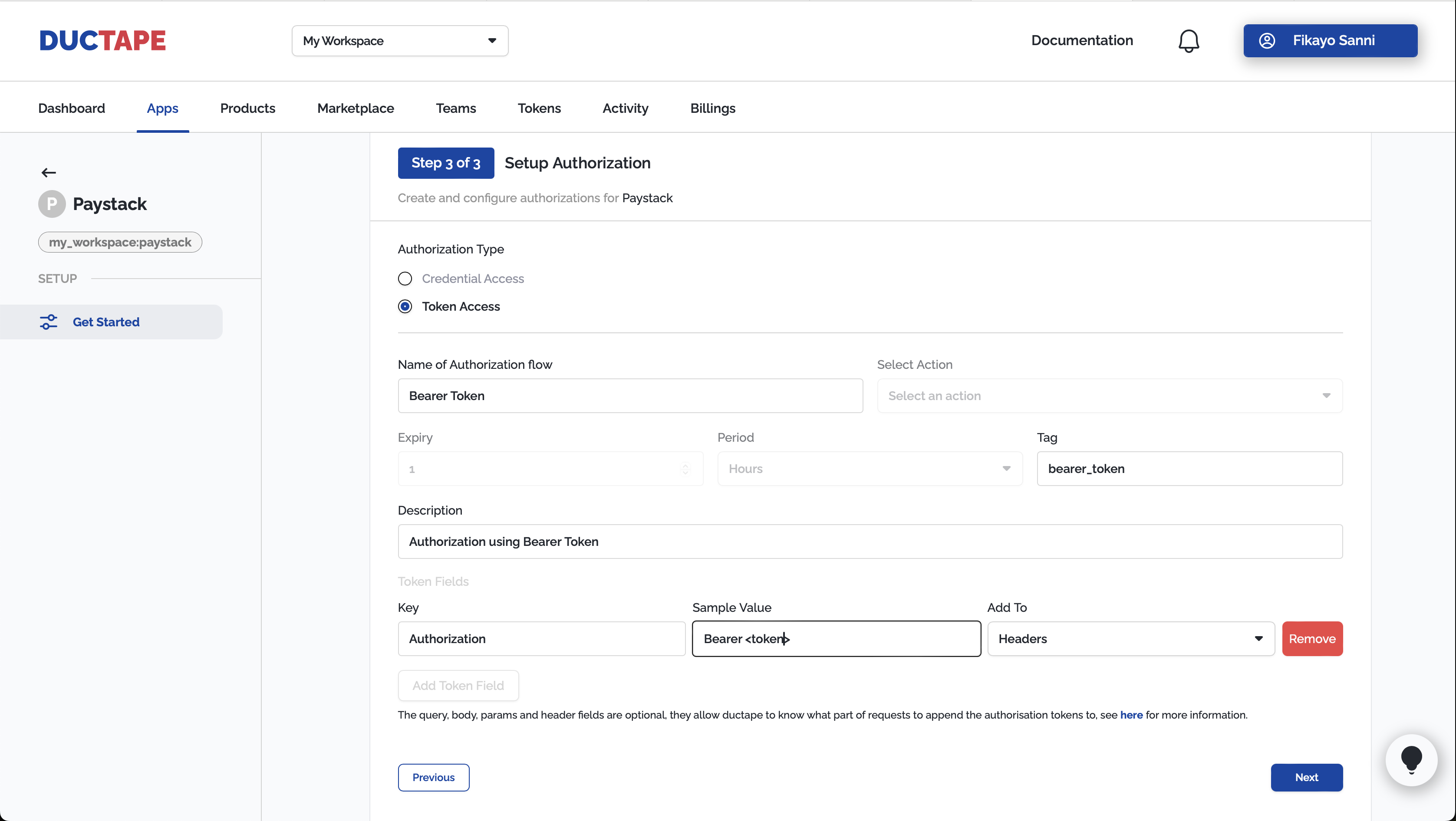
Task: Switch to the Apps tab
Action: pos(162,108)
